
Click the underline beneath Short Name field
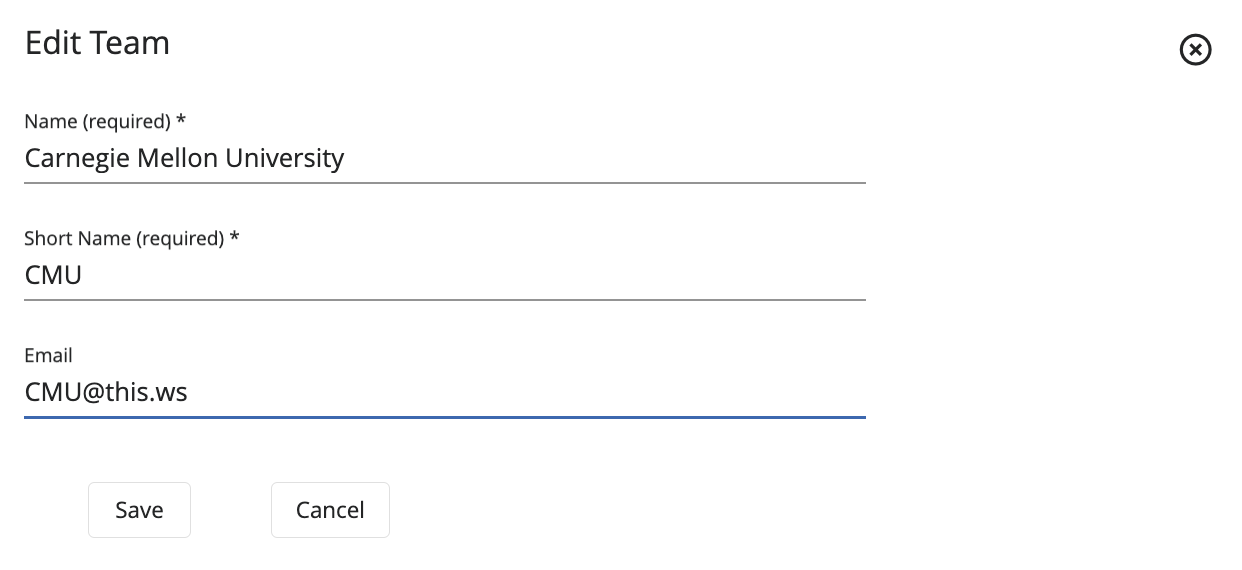click(445, 299)
